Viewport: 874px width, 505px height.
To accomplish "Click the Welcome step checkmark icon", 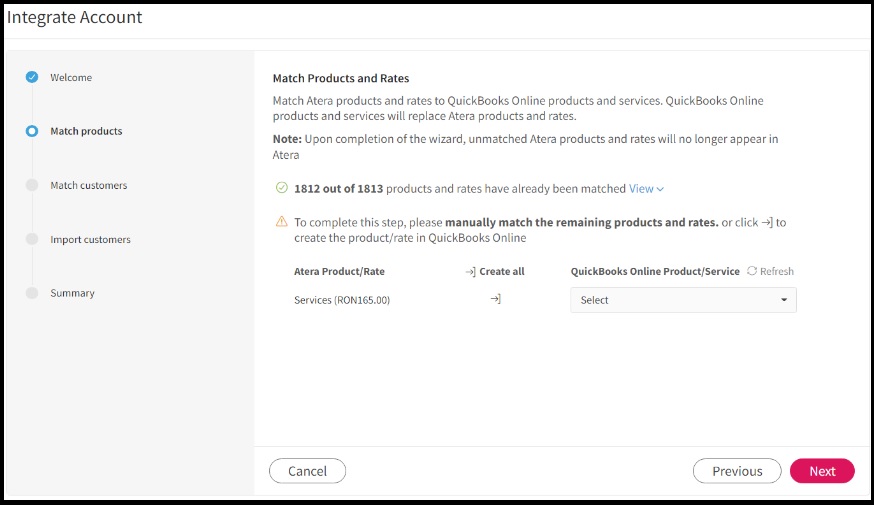I will [32, 77].
